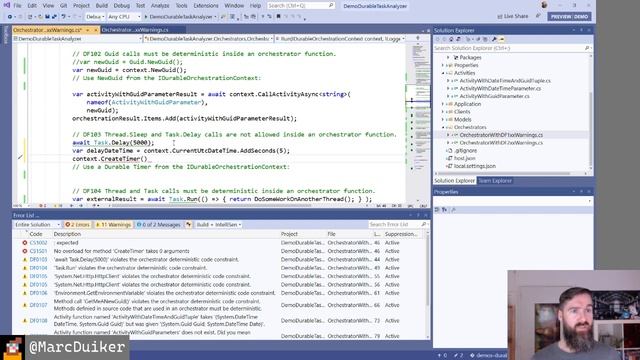This screenshot has height=360, width=640.
Task: Click the Solution Explorer properties wrench icon
Action: (494, 39)
